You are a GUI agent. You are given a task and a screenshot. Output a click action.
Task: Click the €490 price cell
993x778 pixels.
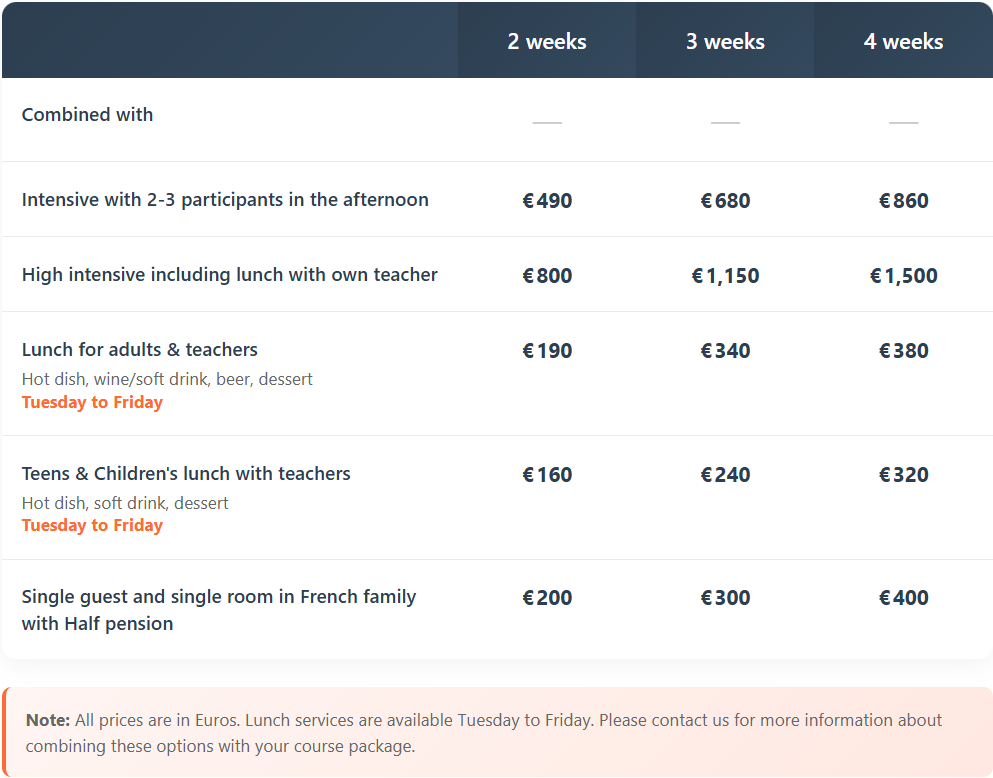point(547,201)
